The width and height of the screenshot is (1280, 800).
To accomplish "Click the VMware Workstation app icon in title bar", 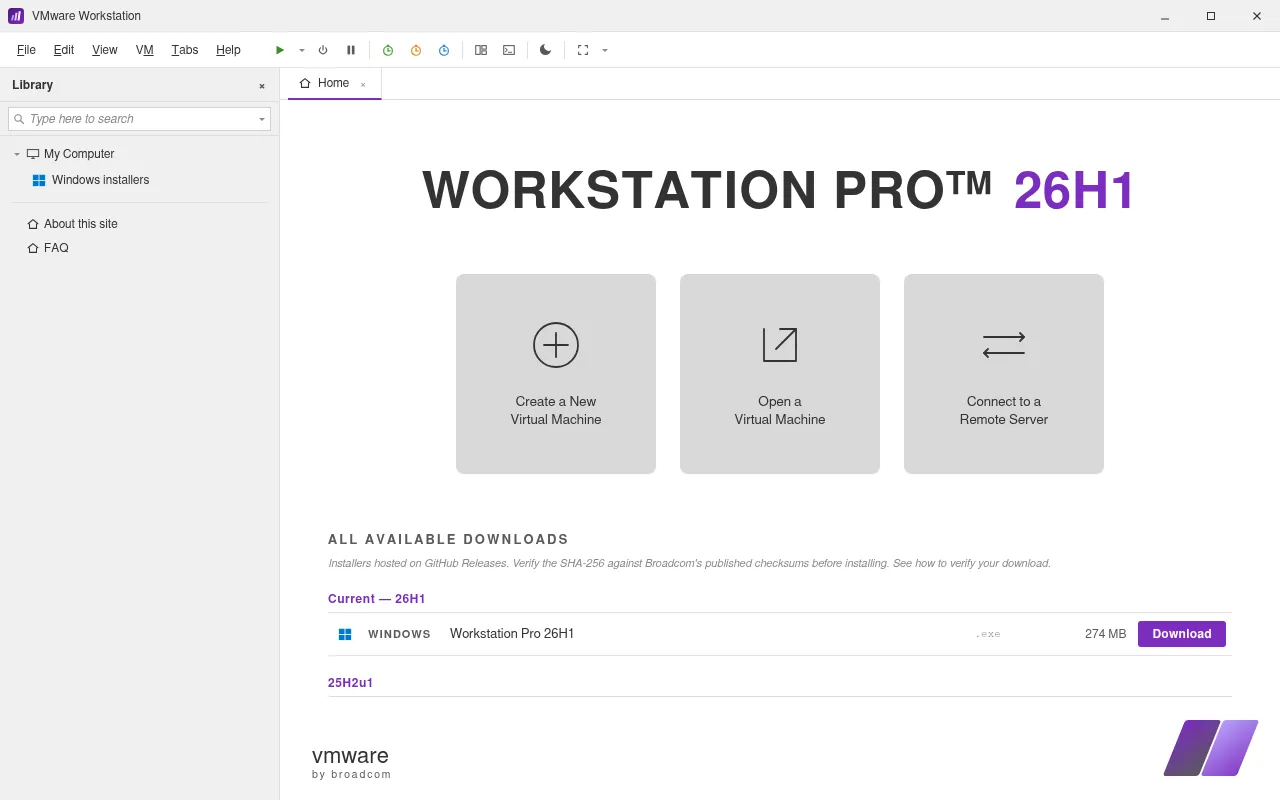I will pyautogui.click(x=16, y=16).
